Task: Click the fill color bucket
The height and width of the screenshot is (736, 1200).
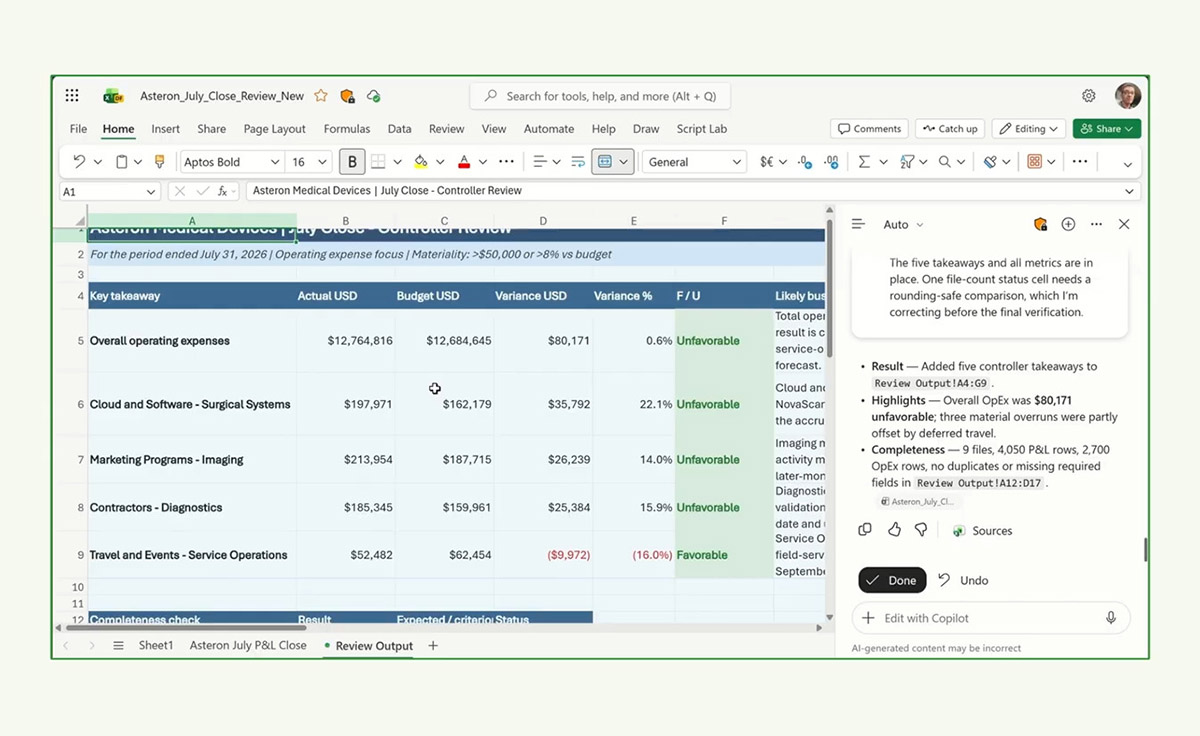Action: coord(421,162)
